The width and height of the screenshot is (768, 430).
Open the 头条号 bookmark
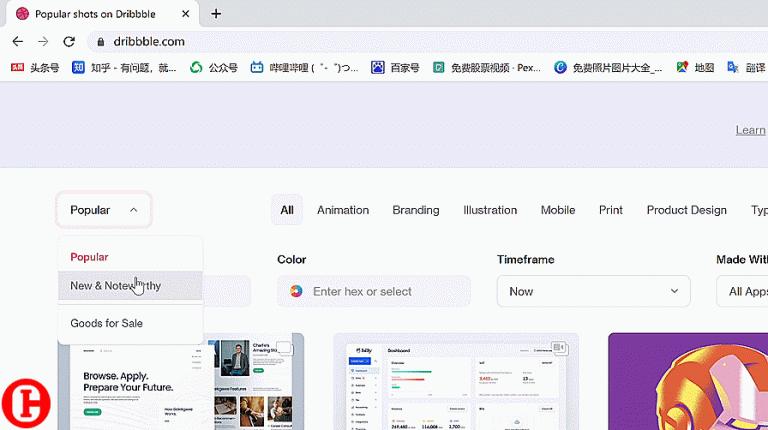[35, 68]
